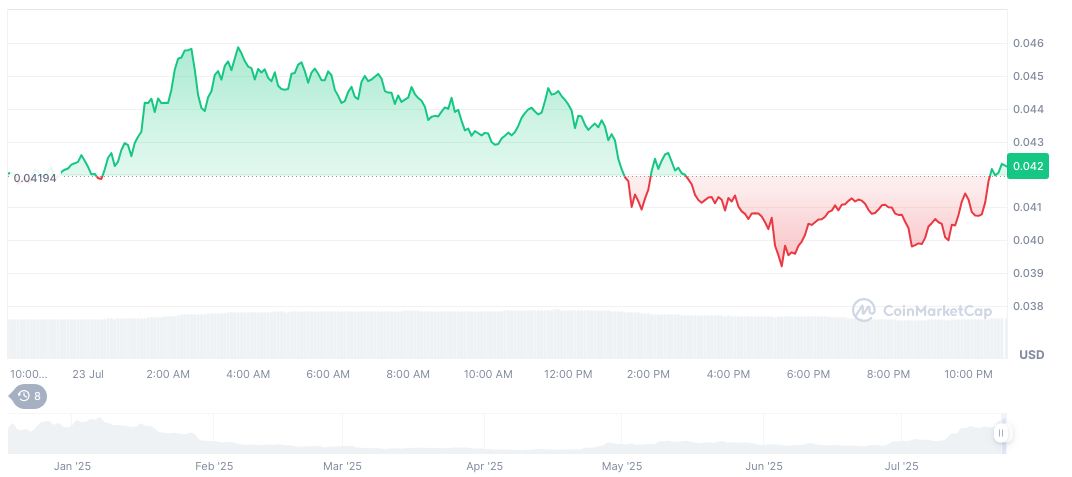Pick Jun '25 on the navigator timeline

click(764, 466)
